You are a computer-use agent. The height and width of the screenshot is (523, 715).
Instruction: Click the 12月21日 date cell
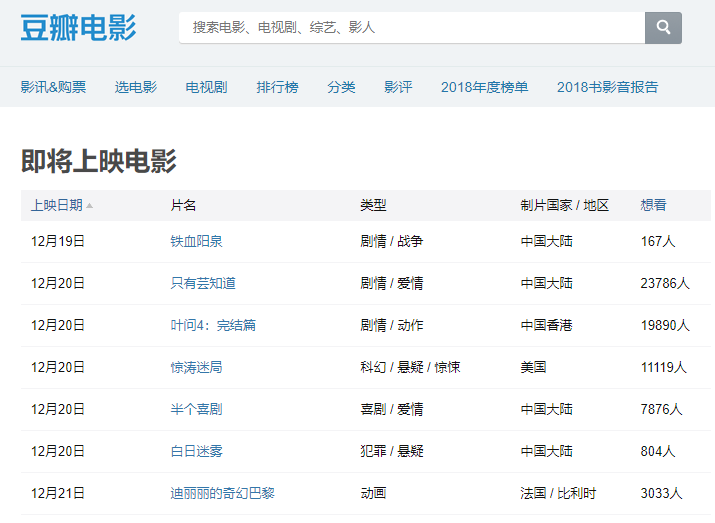click(57, 493)
